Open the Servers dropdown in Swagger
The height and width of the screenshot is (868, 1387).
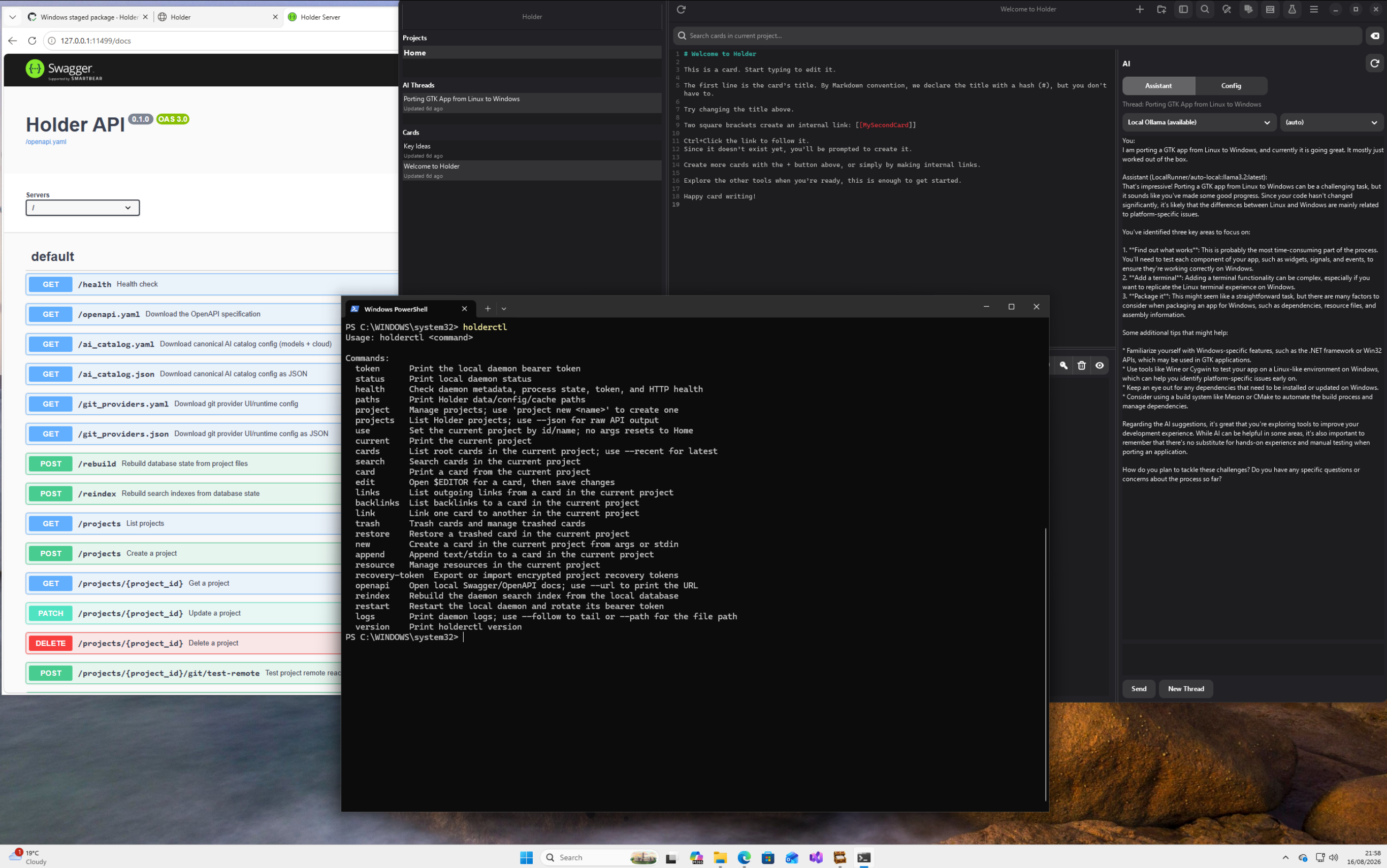[83, 208]
